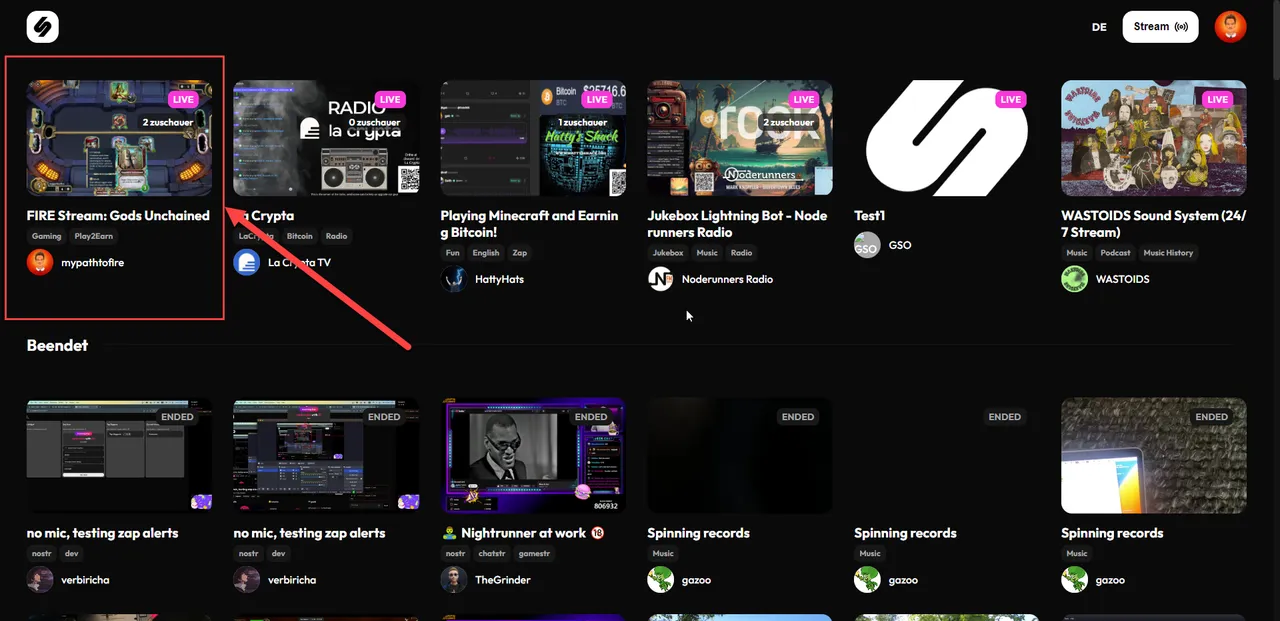Click the Noderunners Radio username
1280x621 pixels.
coord(727,279)
